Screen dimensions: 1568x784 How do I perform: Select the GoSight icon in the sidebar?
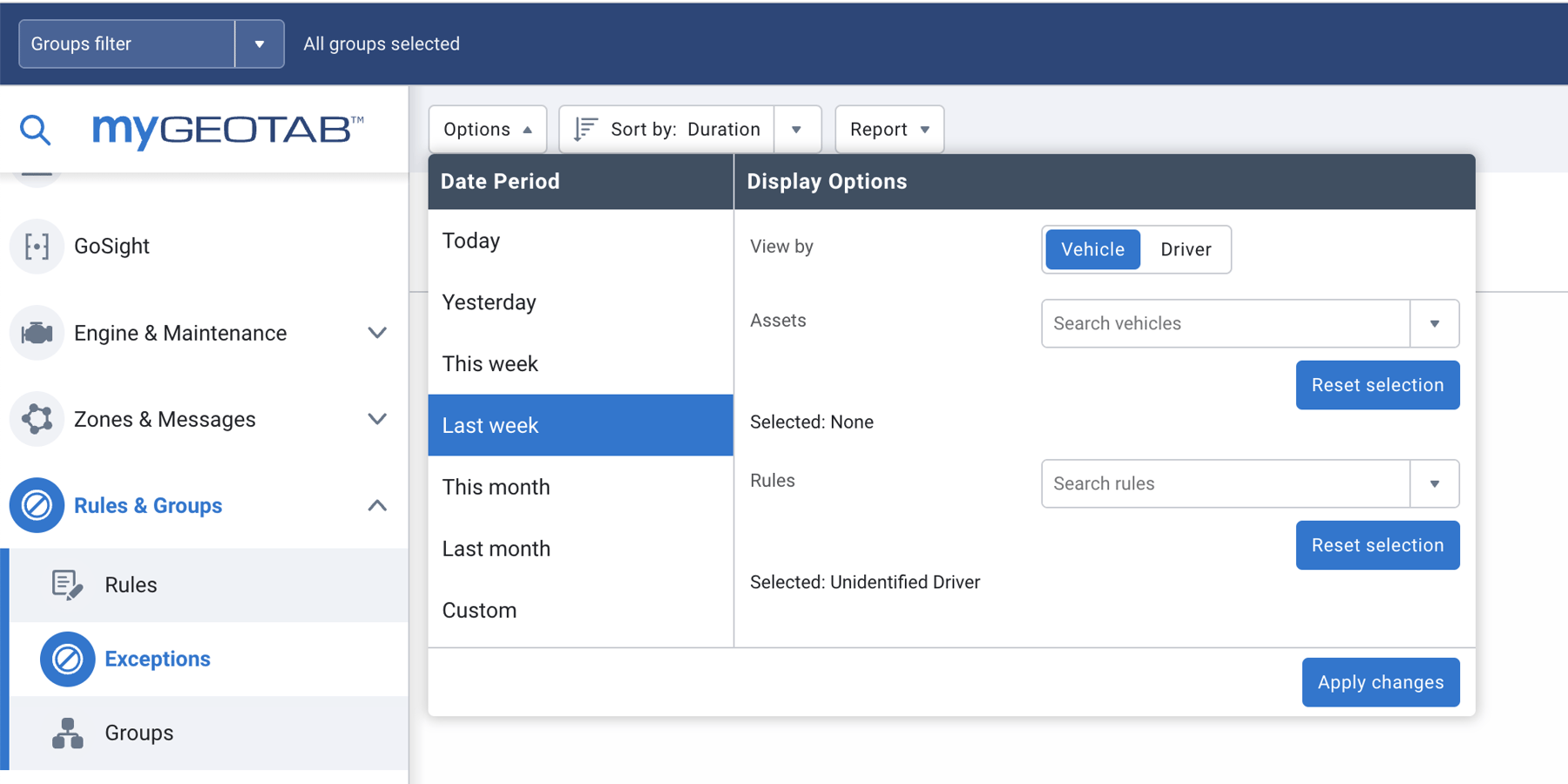point(37,247)
